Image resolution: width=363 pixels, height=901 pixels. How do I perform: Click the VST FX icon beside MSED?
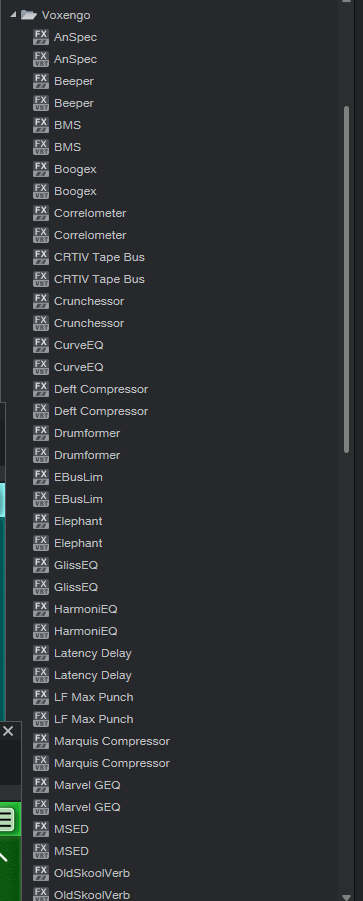pyautogui.click(x=41, y=850)
